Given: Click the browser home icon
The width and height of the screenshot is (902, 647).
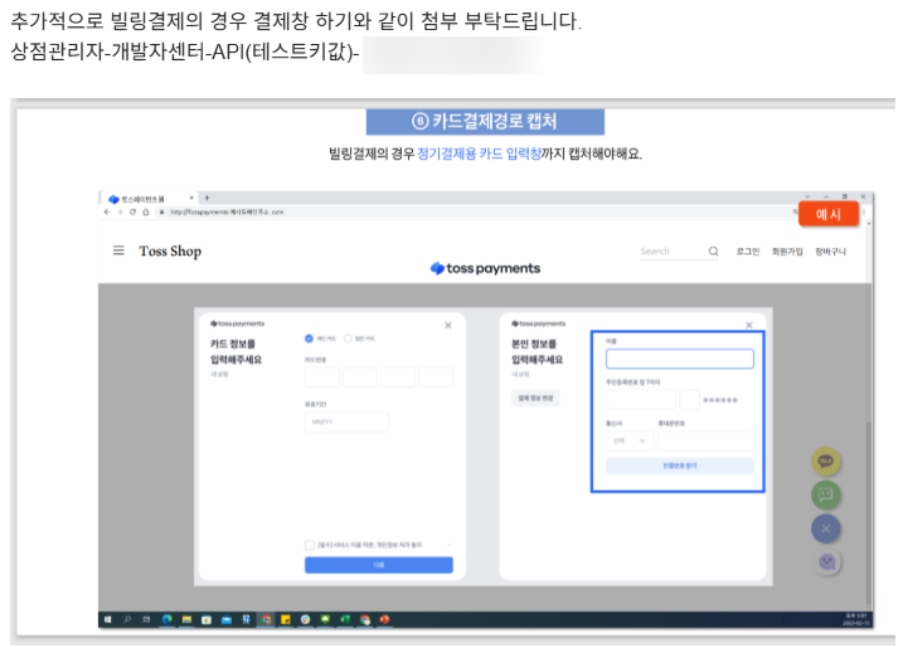Looking at the screenshot, I should 146,212.
